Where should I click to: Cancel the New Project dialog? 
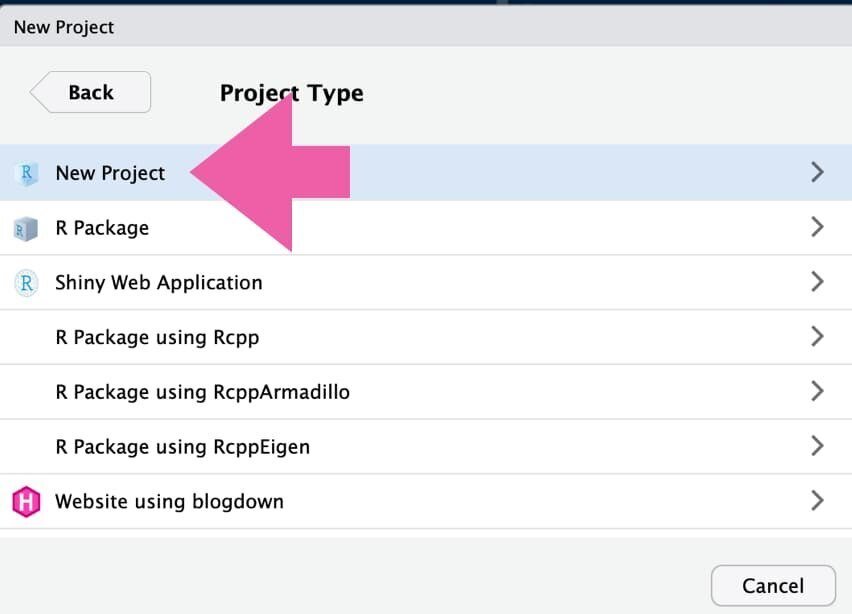773,586
